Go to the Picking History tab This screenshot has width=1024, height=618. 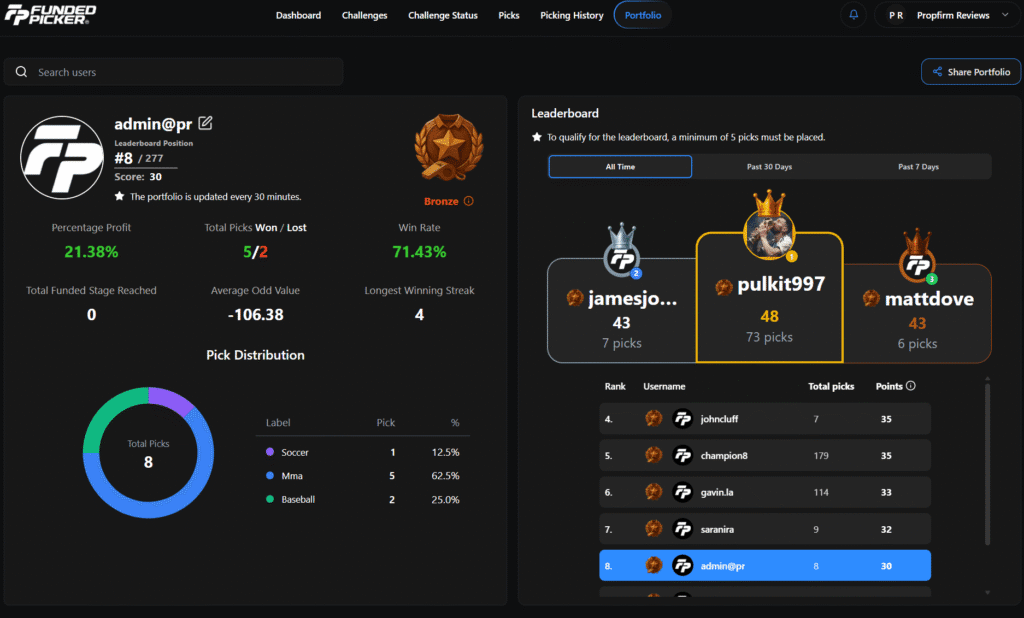click(x=571, y=16)
